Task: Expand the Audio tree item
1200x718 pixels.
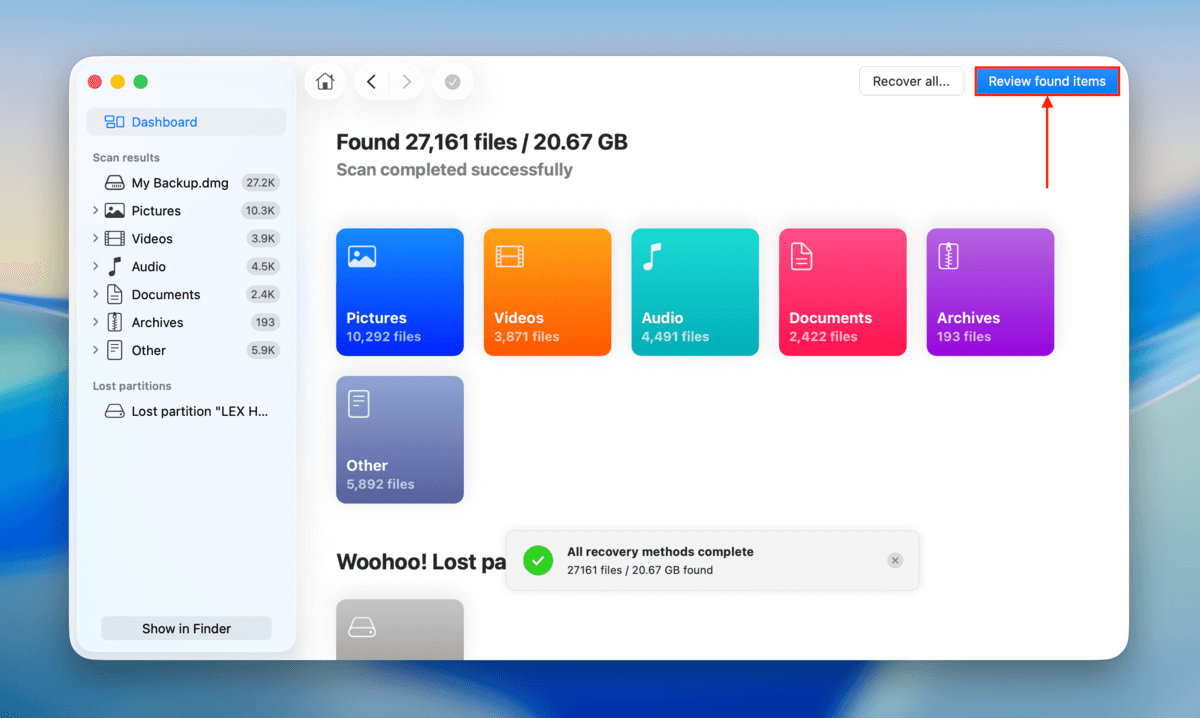Action: point(95,267)
